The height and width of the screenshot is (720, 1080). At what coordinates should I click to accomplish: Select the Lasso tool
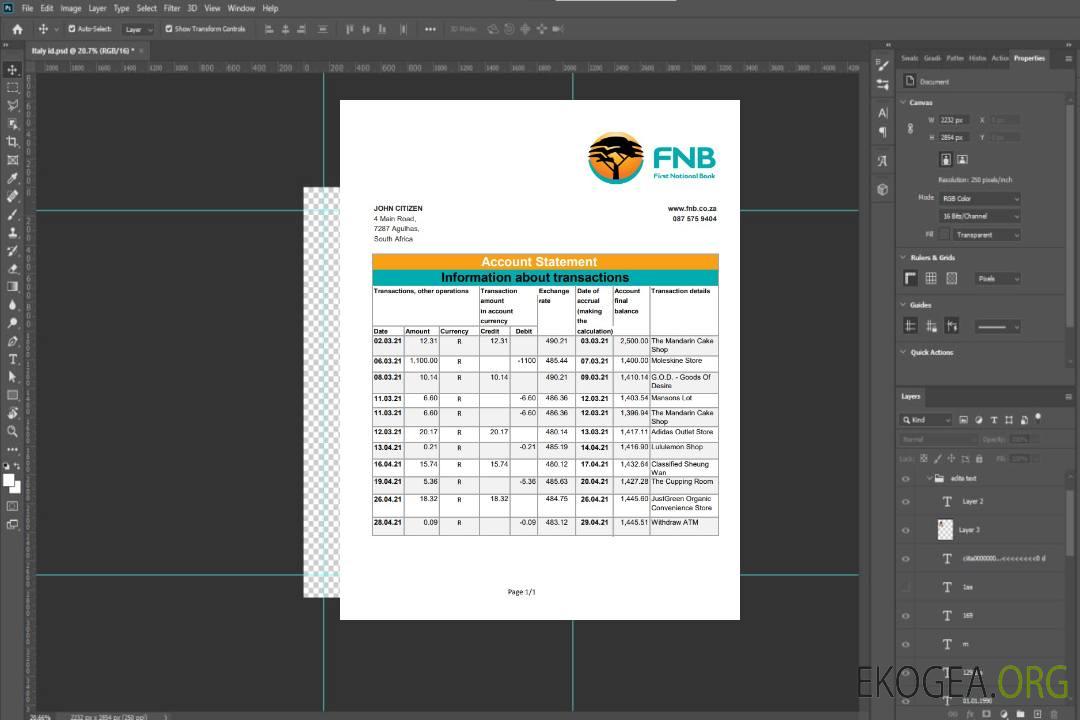(x=12, y=105)
